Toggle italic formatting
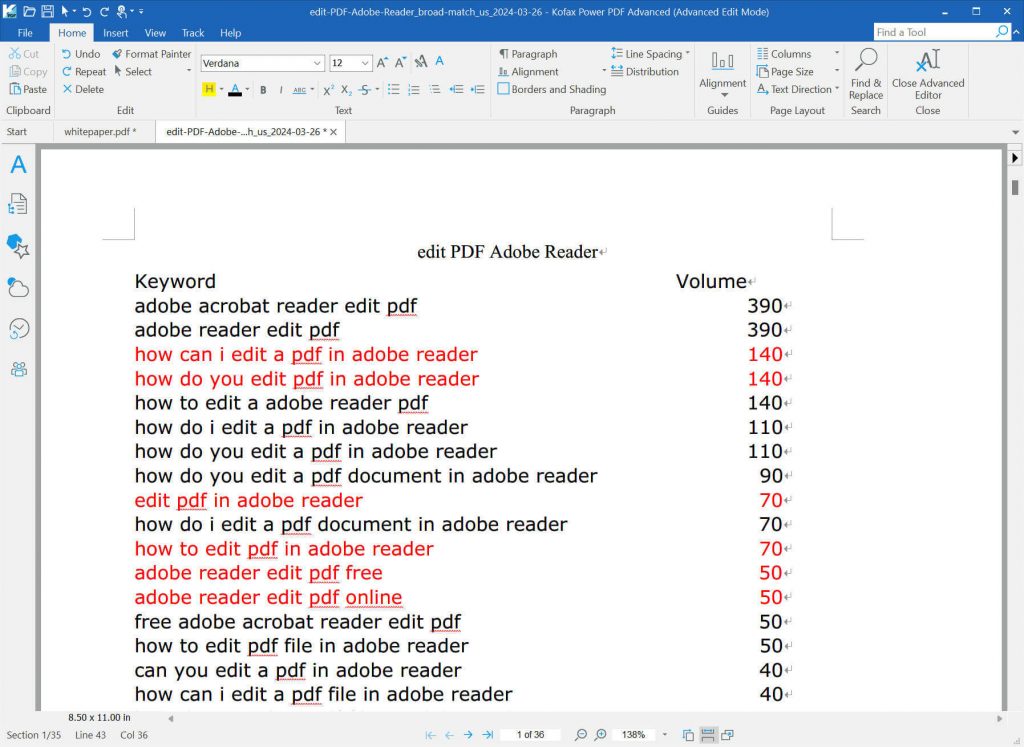The height and width of the screenshot is (747, 1024). point(282,90)
